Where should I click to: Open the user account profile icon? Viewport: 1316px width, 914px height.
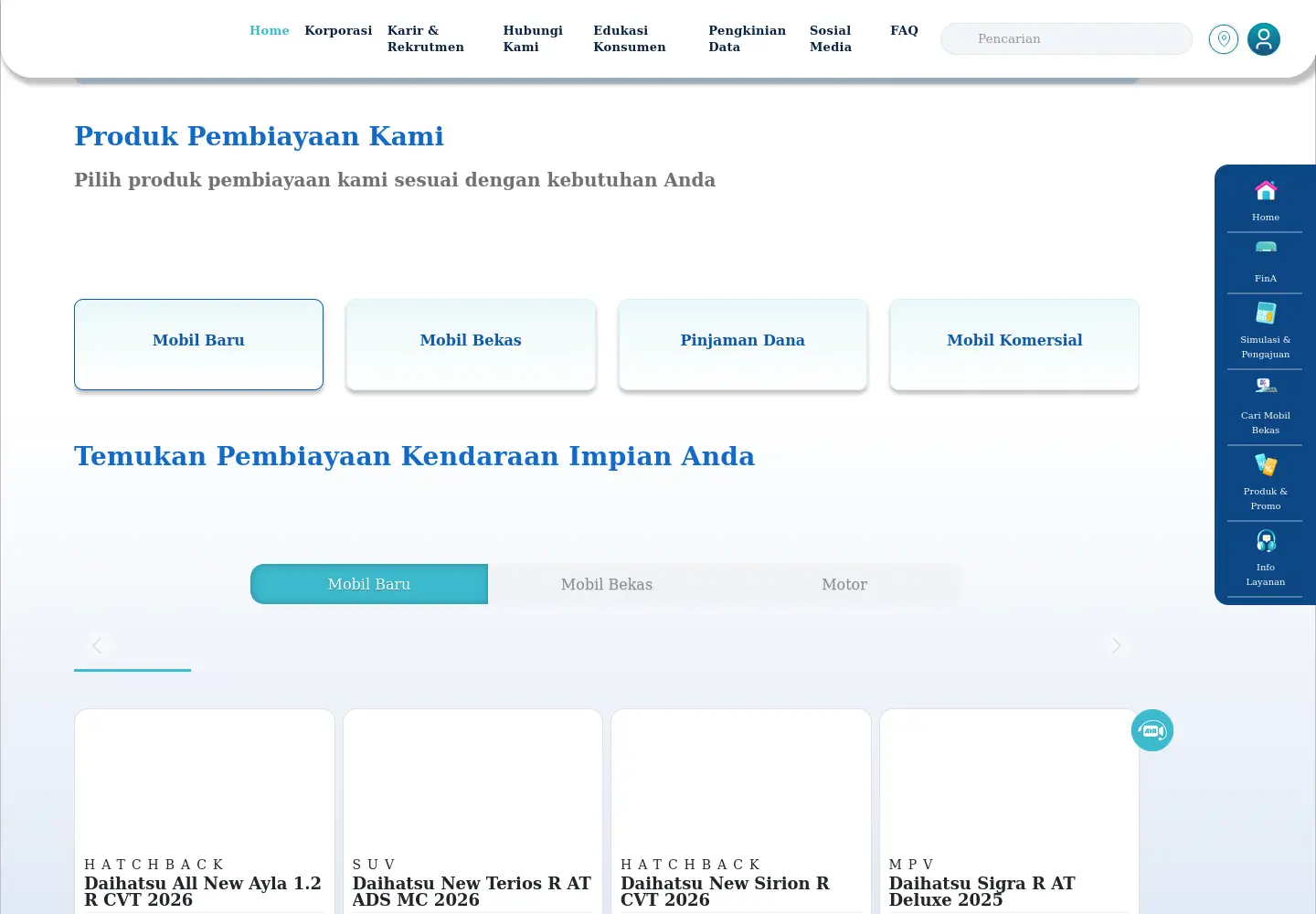[x=1264, y=39]
